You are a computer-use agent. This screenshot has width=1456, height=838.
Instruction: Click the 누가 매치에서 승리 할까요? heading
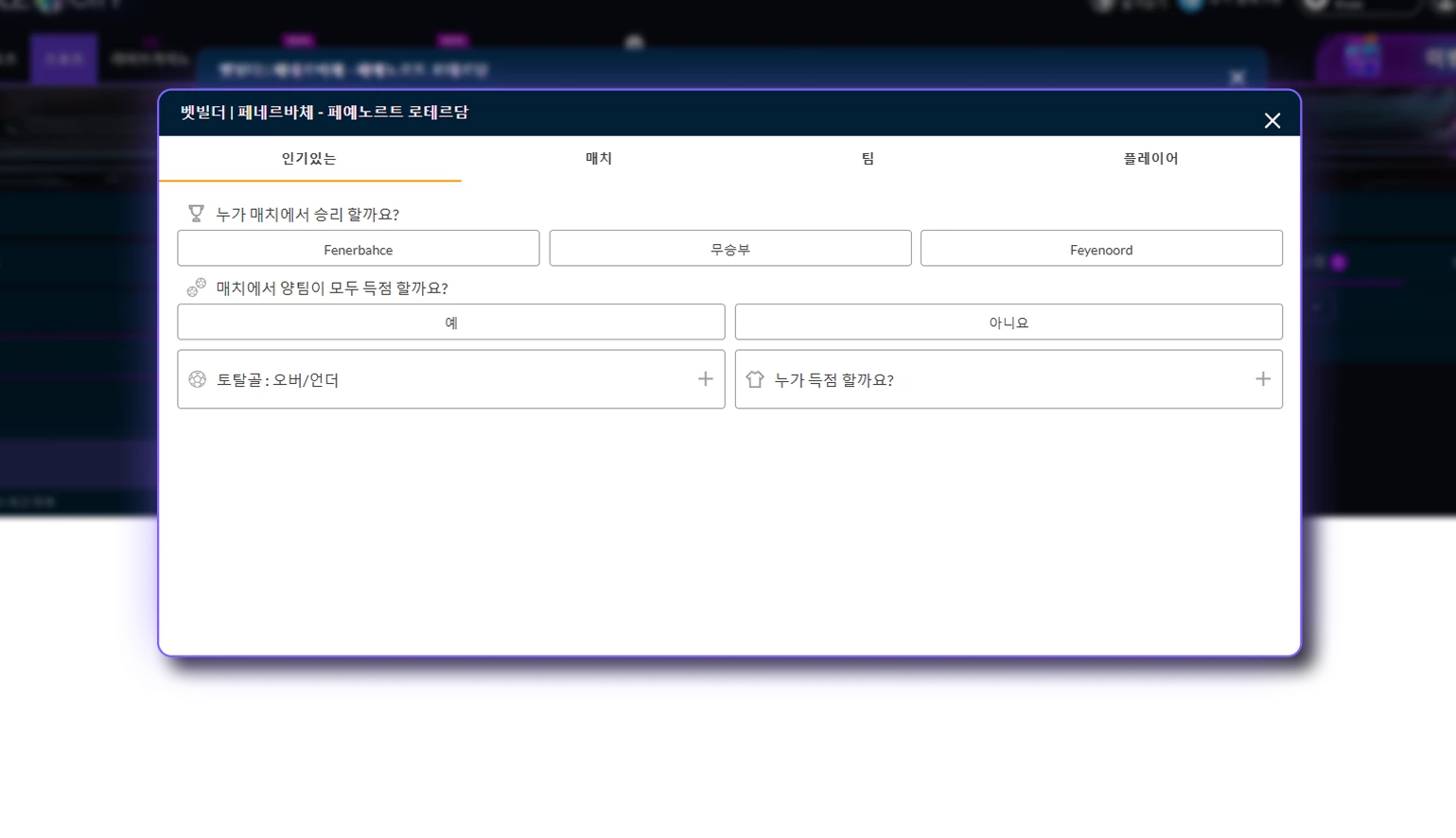(307, 215)
